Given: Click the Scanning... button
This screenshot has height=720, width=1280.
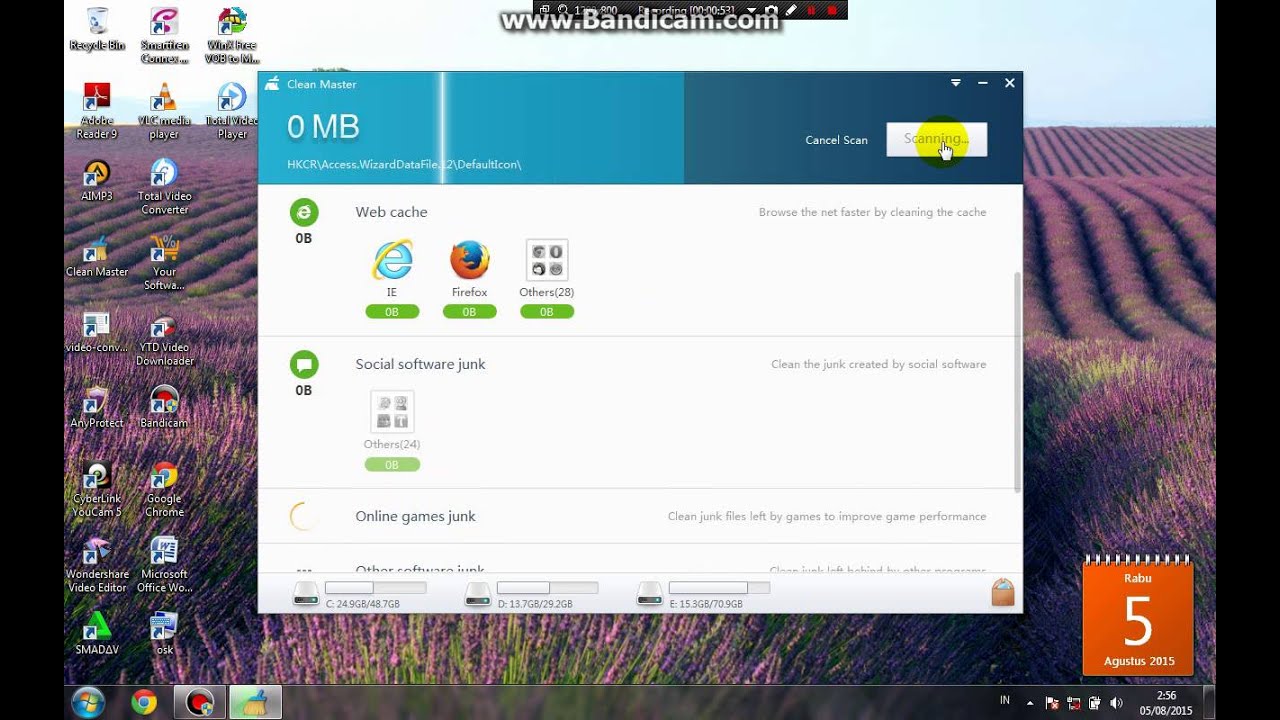Looking at the screenshot, I should (937, 140).
